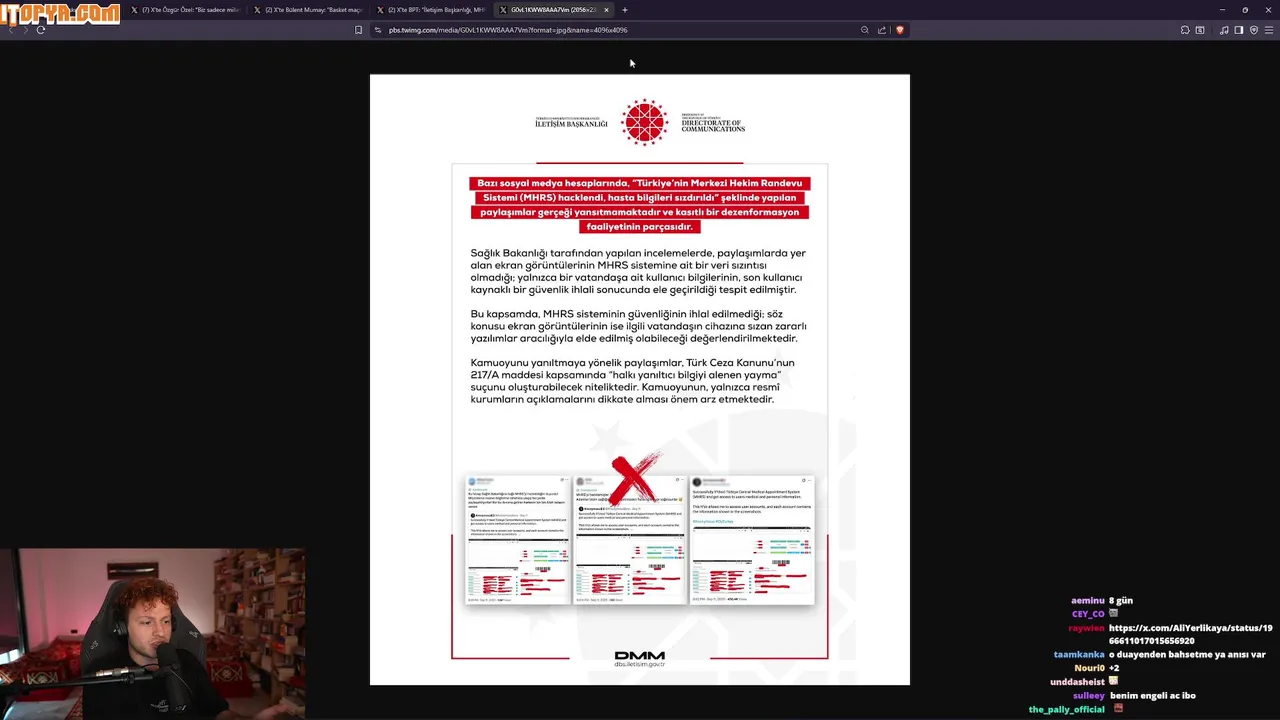The image size is (1280, 720).
Task: Switch to the "Bülent Mumay" X tab
Action: [308, 10]
